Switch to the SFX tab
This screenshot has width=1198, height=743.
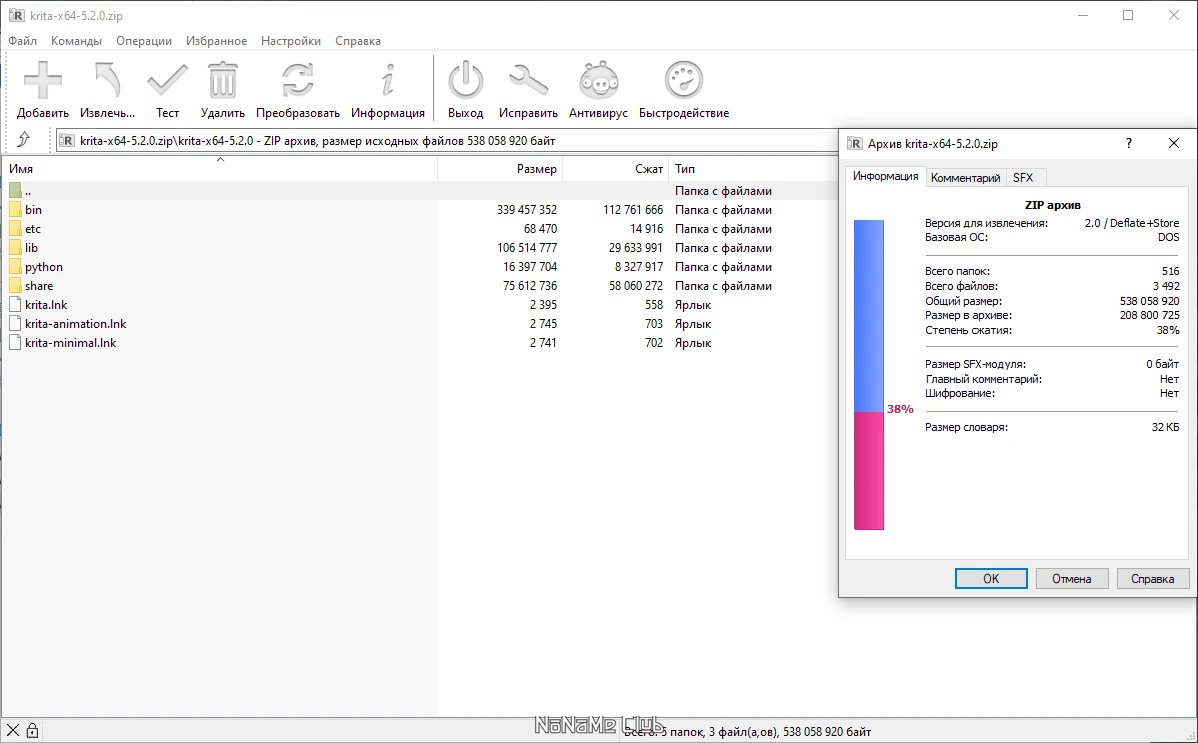(x=1023, y=178)
